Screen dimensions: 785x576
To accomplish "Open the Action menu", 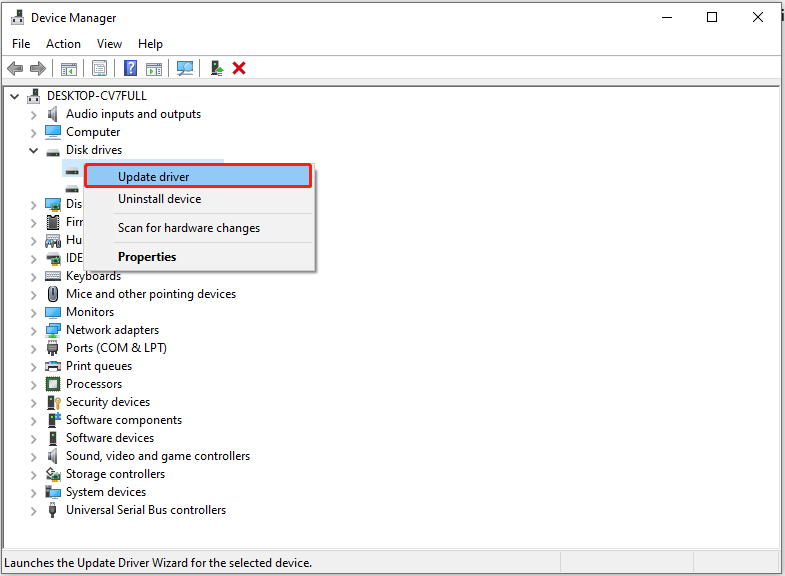I will tap(63, 44).
